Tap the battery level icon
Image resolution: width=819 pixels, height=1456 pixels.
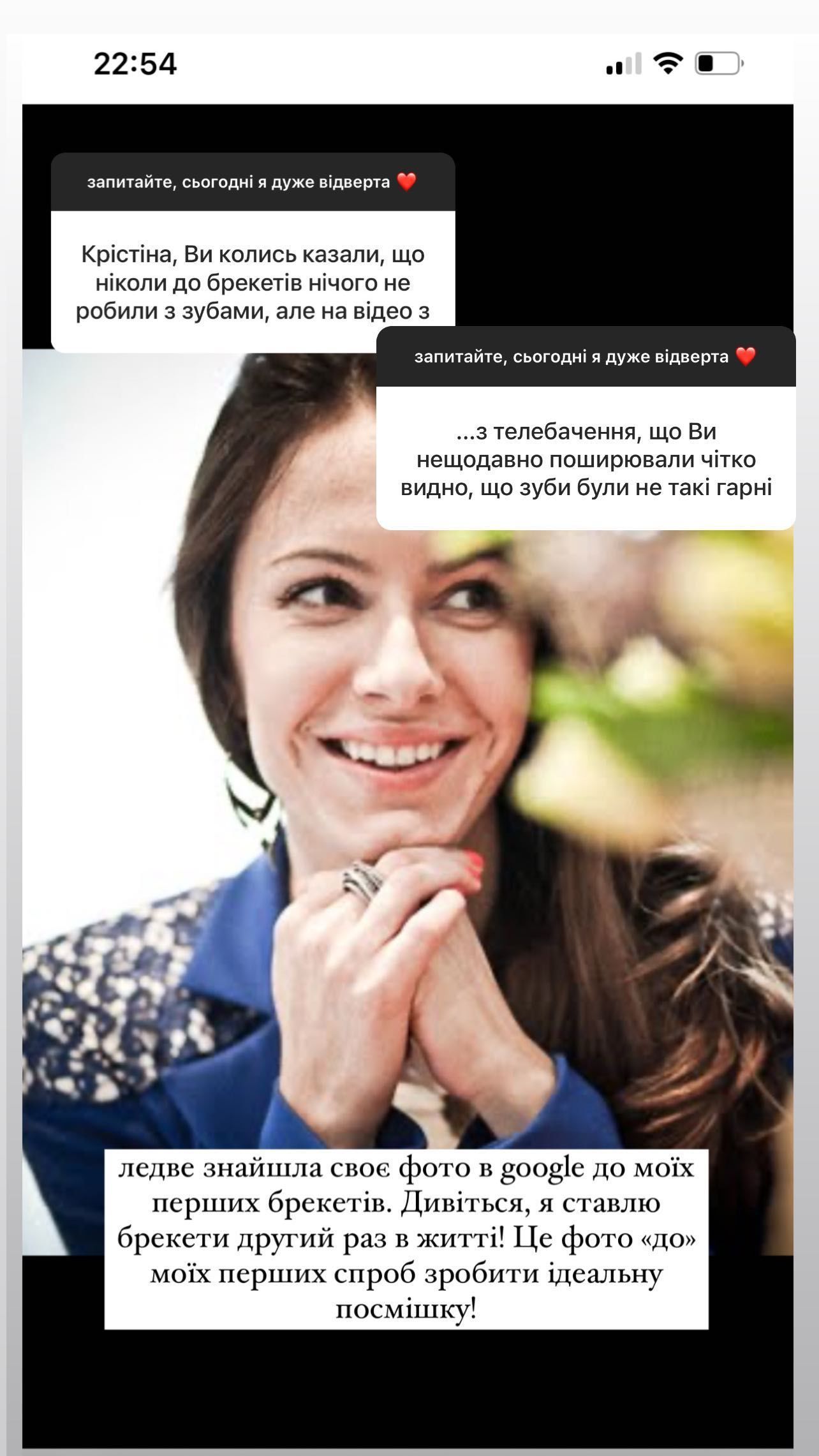pyautogui.click(x=720, y=64)
